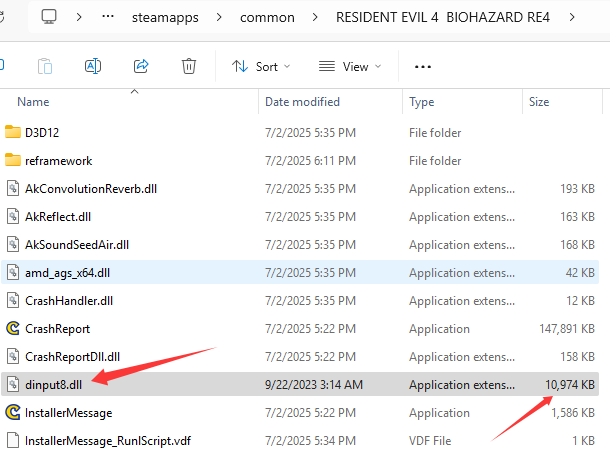Navigate to common folder in breadcrumb
This screenshot has height=455, width=610.
coord(267,18)
